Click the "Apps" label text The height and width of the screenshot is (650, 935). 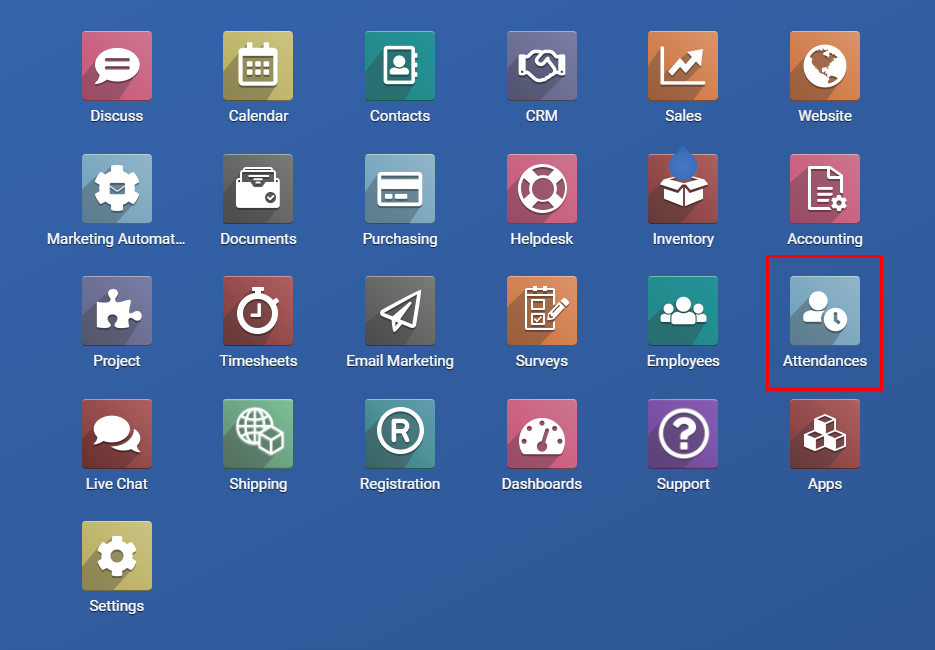point(825,484)
